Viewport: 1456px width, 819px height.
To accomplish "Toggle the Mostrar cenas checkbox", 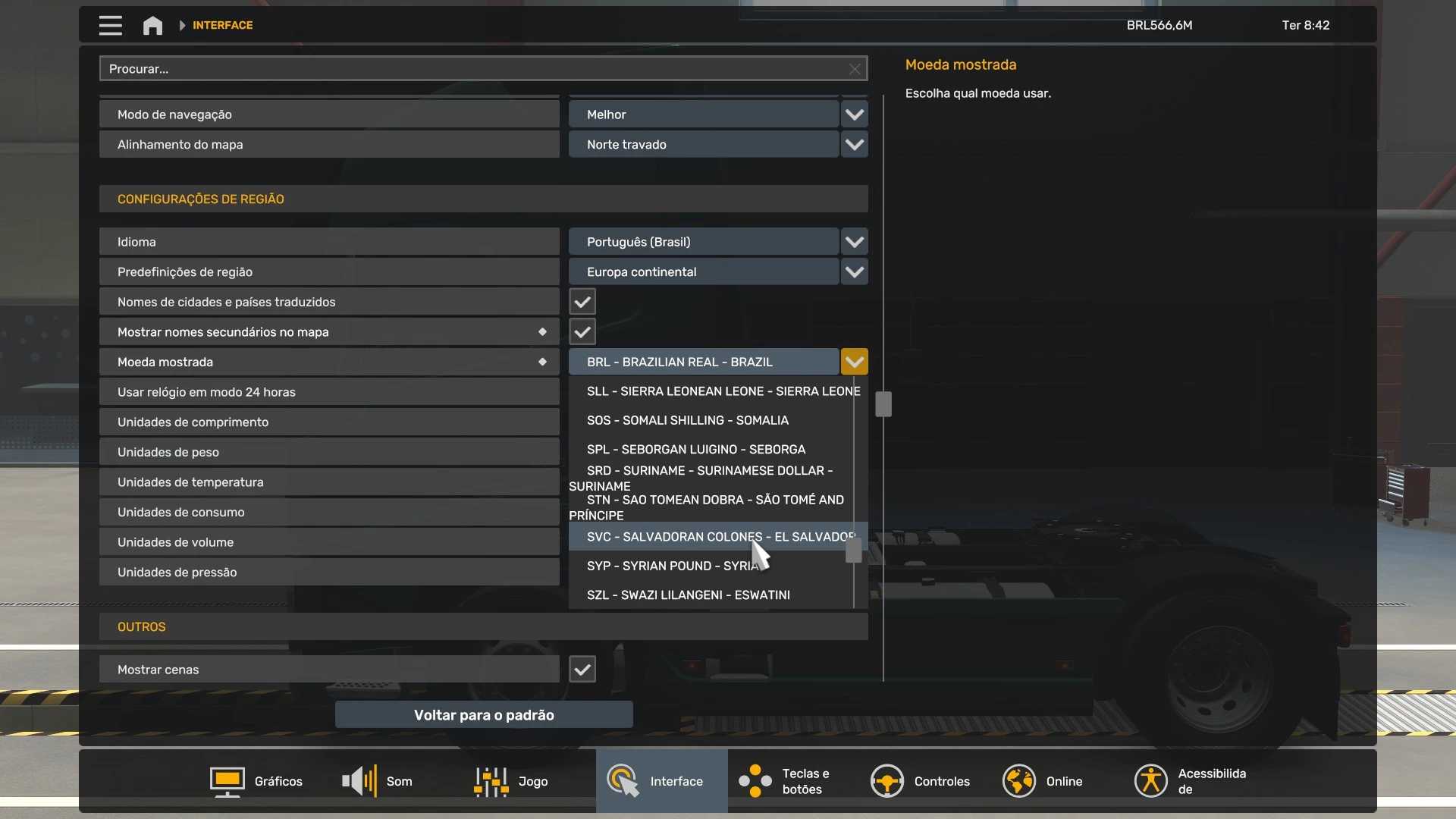I will click(x=582, y=670).
